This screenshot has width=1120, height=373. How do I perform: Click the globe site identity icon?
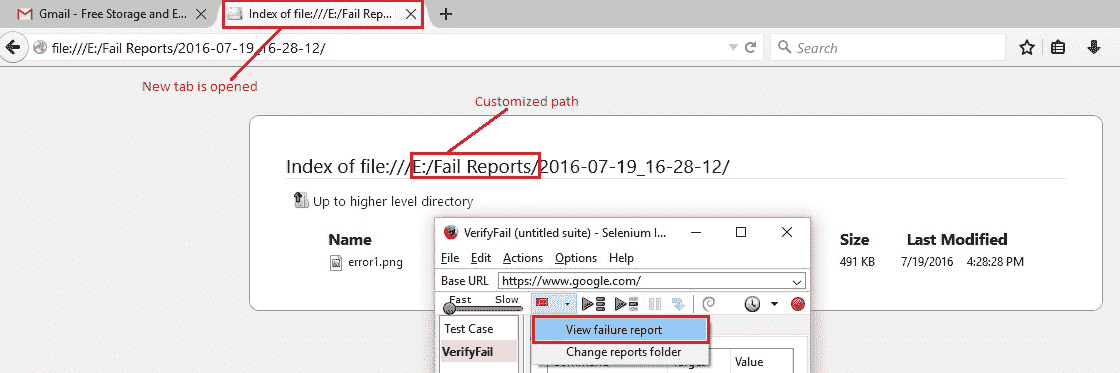(40, 48)
